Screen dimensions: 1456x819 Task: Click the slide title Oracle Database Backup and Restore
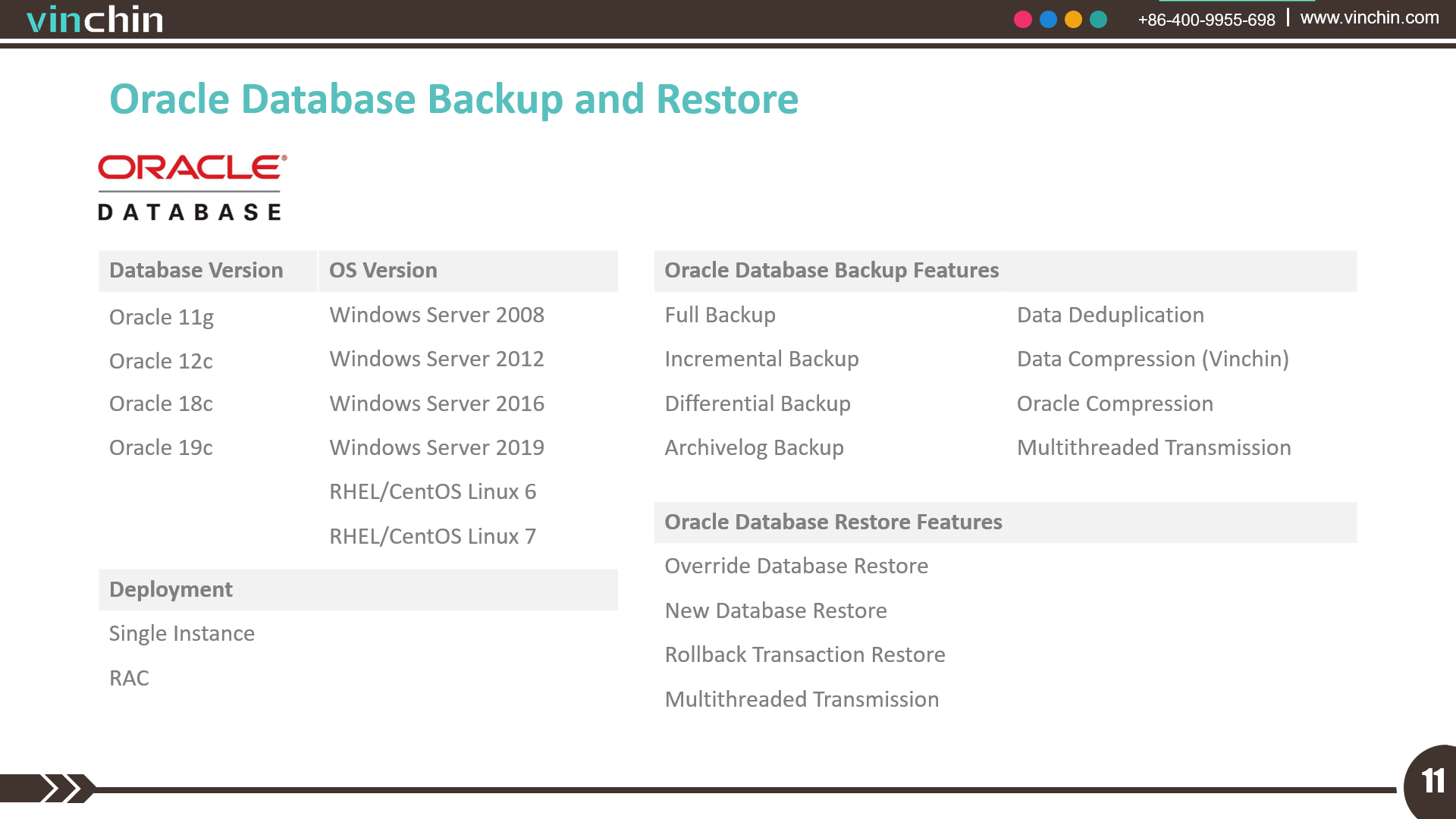453,99
